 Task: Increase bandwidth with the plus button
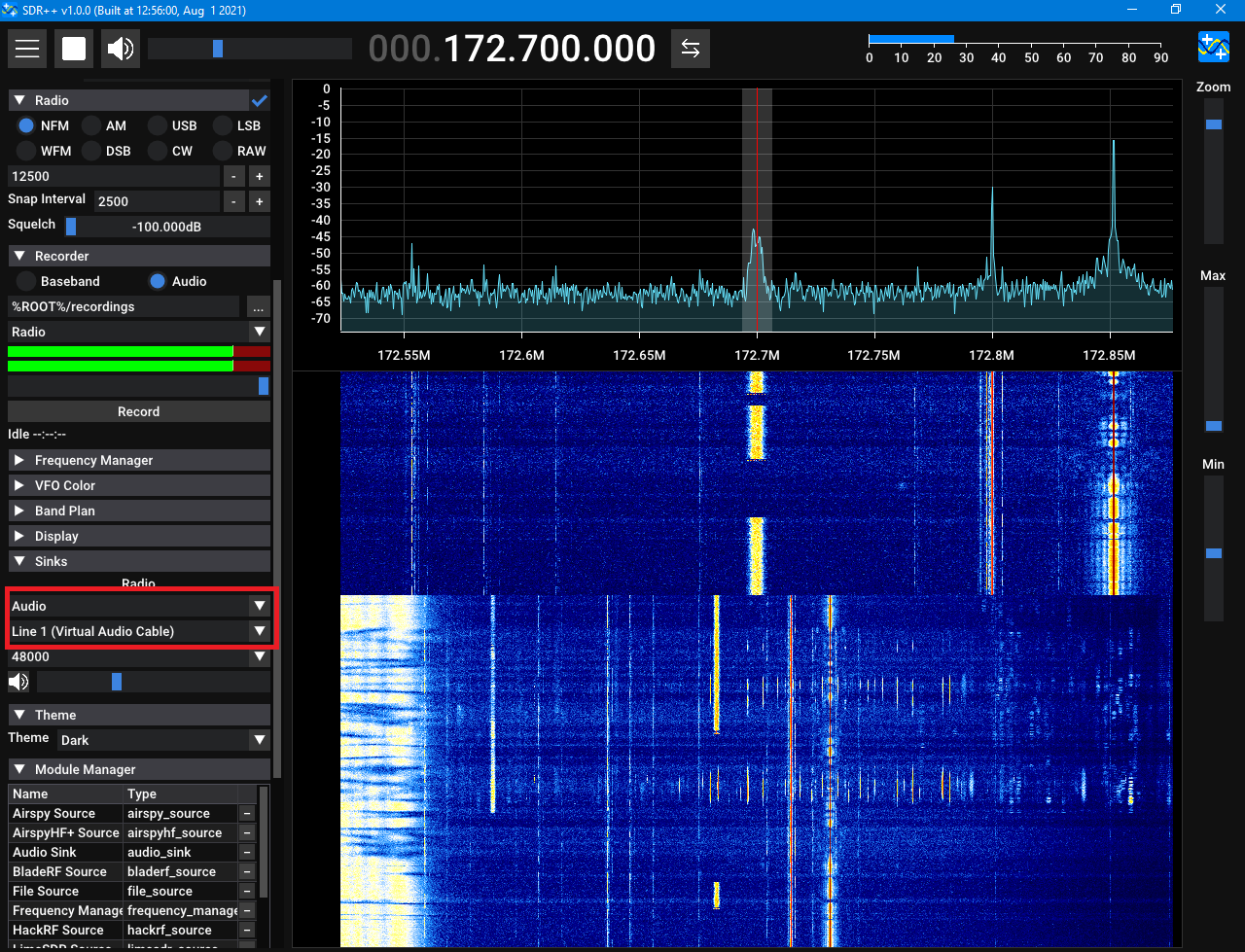point(260,176)
